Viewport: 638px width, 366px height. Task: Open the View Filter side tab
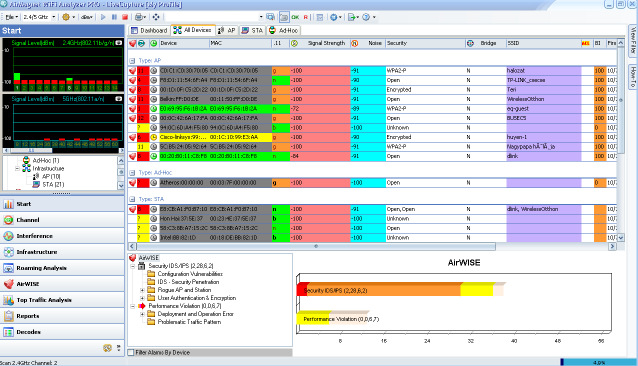[x=633, y=41]
